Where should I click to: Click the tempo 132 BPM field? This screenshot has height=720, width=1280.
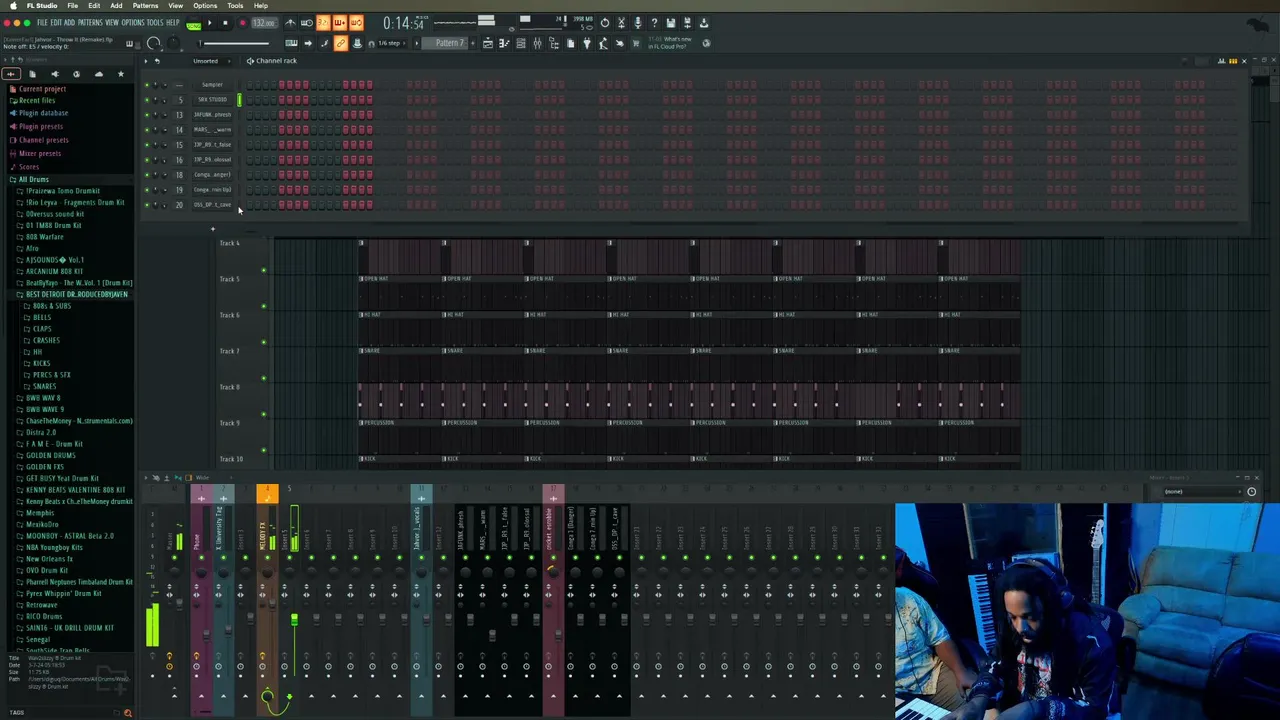click(264, 23)
